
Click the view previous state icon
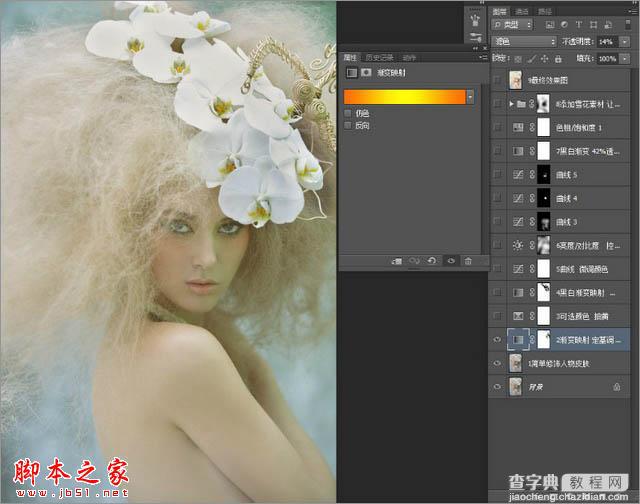(x=414, y=261)
